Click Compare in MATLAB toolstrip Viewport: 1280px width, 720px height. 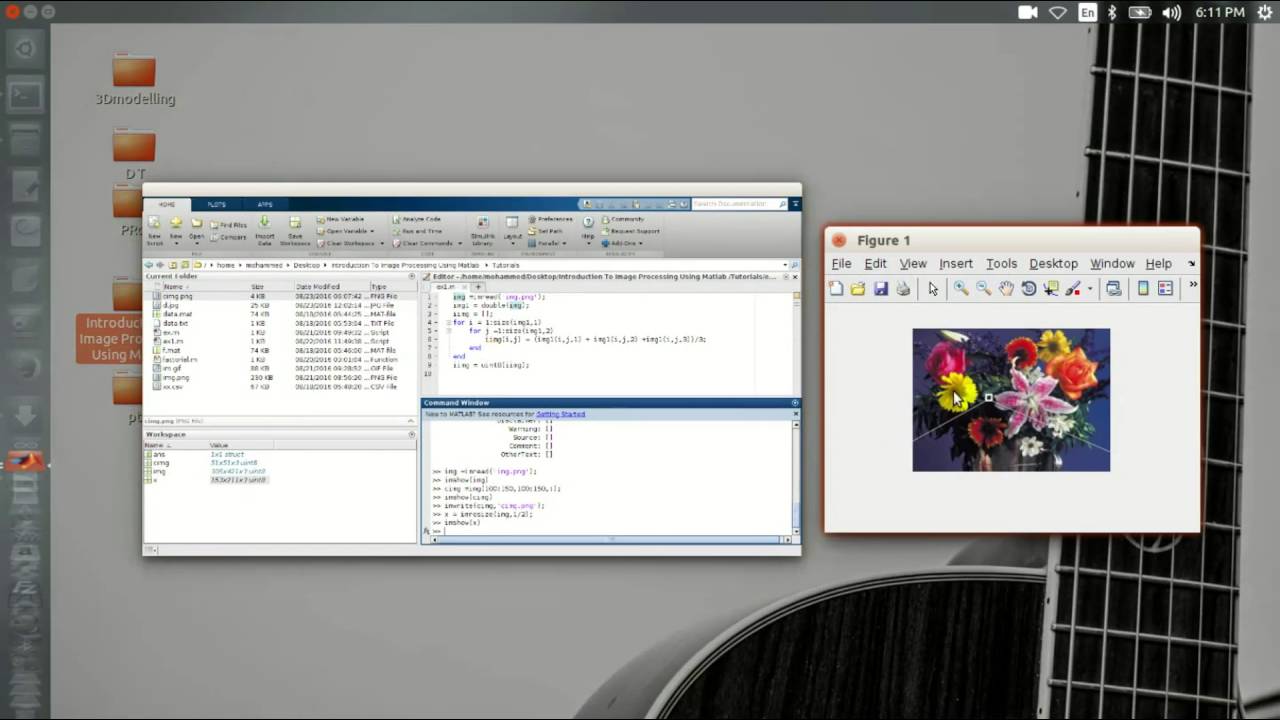[x=229, y=237]
